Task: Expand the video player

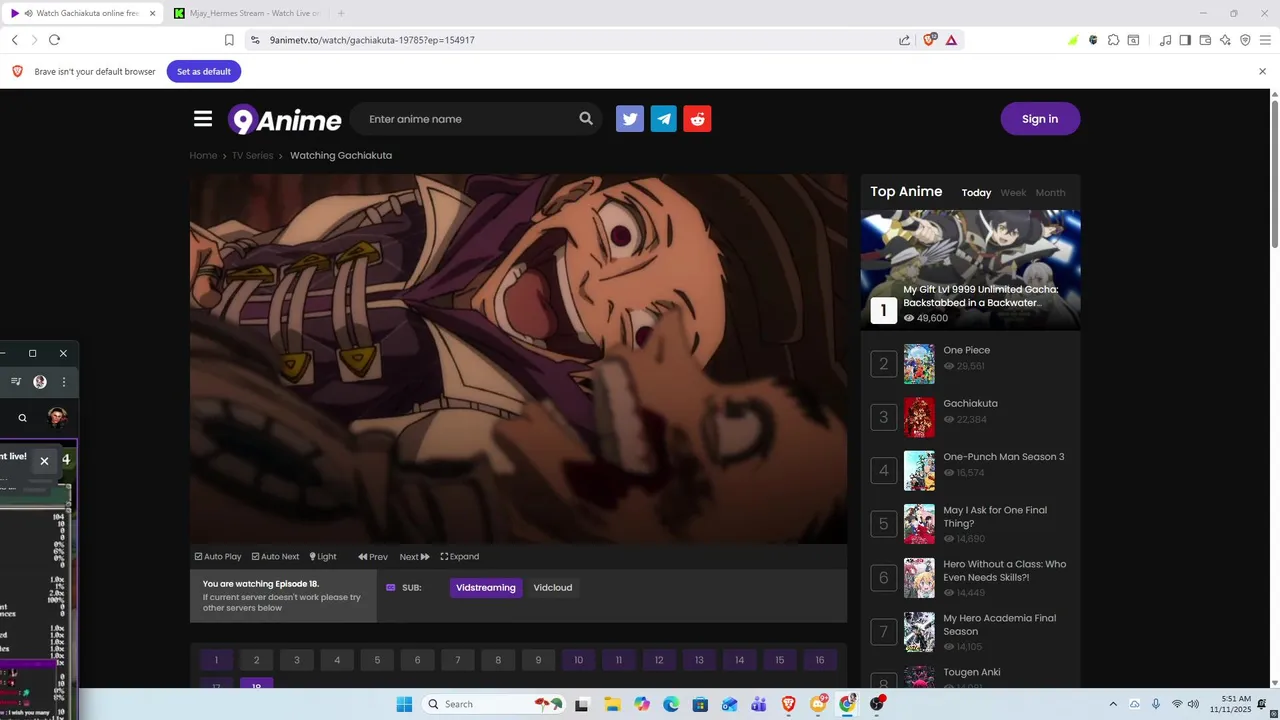Action: 460,557
